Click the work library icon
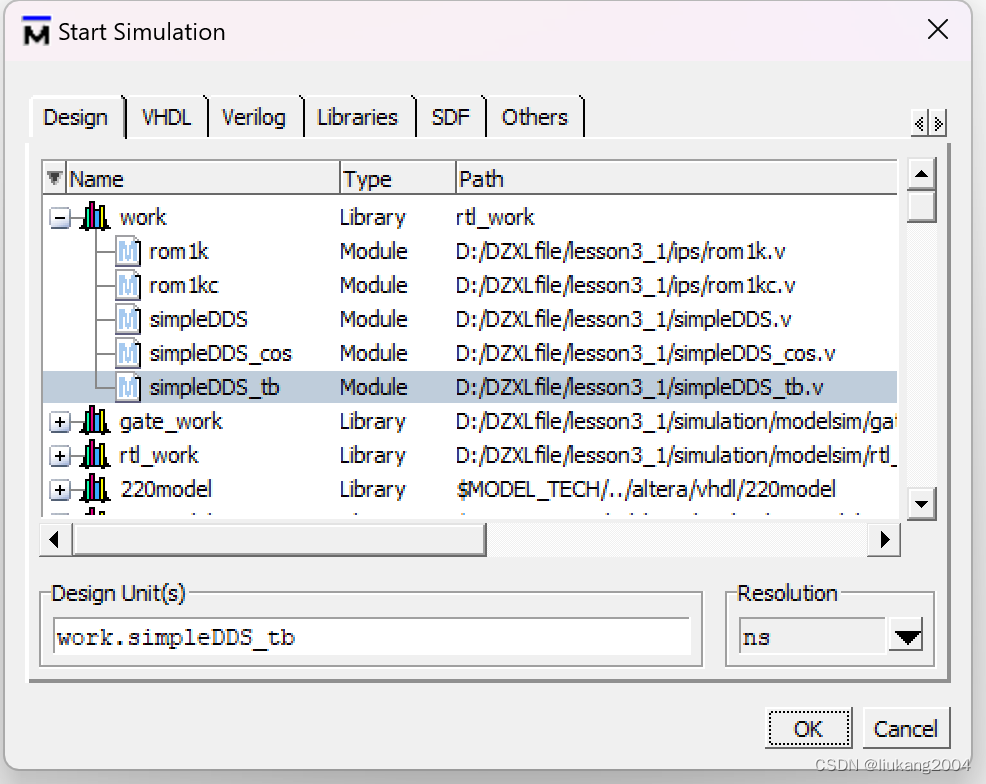 click(x=97, y=216)
